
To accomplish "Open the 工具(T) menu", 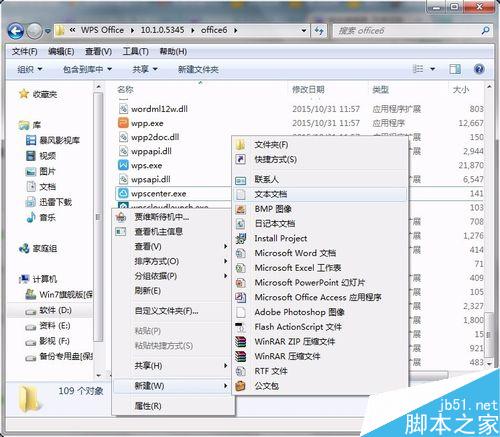I will coord(135,52).
